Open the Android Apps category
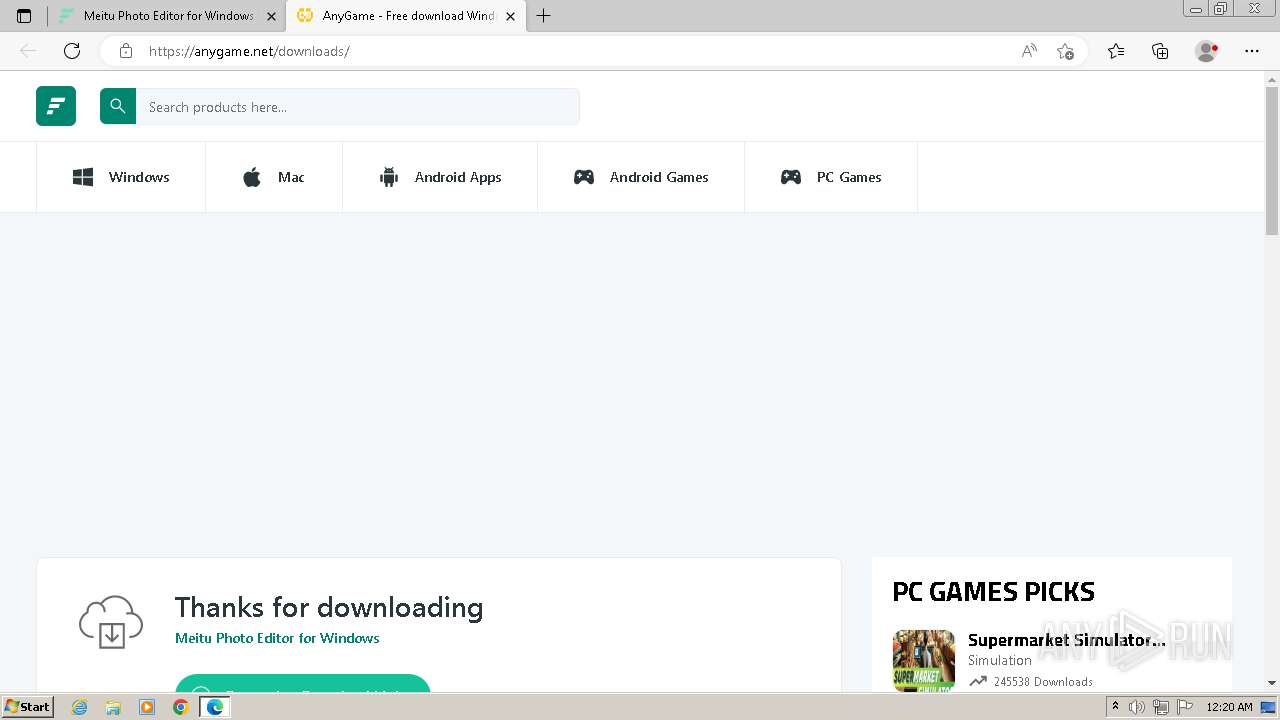The width and height of the screenshot is (1280, 720). (440, 177)
